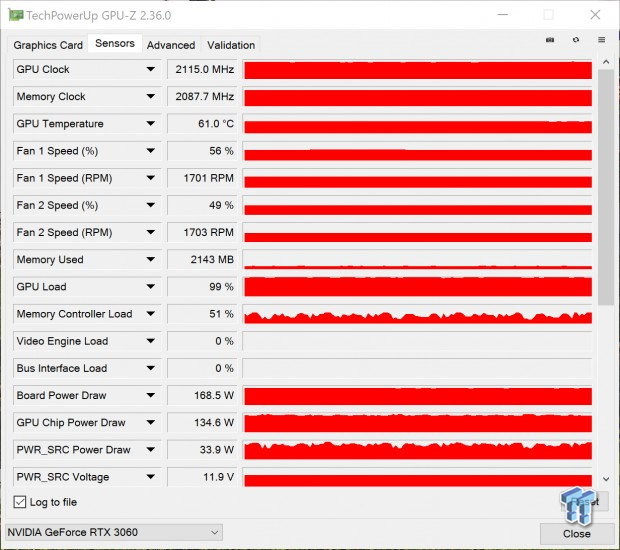Expand the Board Power Draw dropdown
The image size is (620, 550).
150,395
